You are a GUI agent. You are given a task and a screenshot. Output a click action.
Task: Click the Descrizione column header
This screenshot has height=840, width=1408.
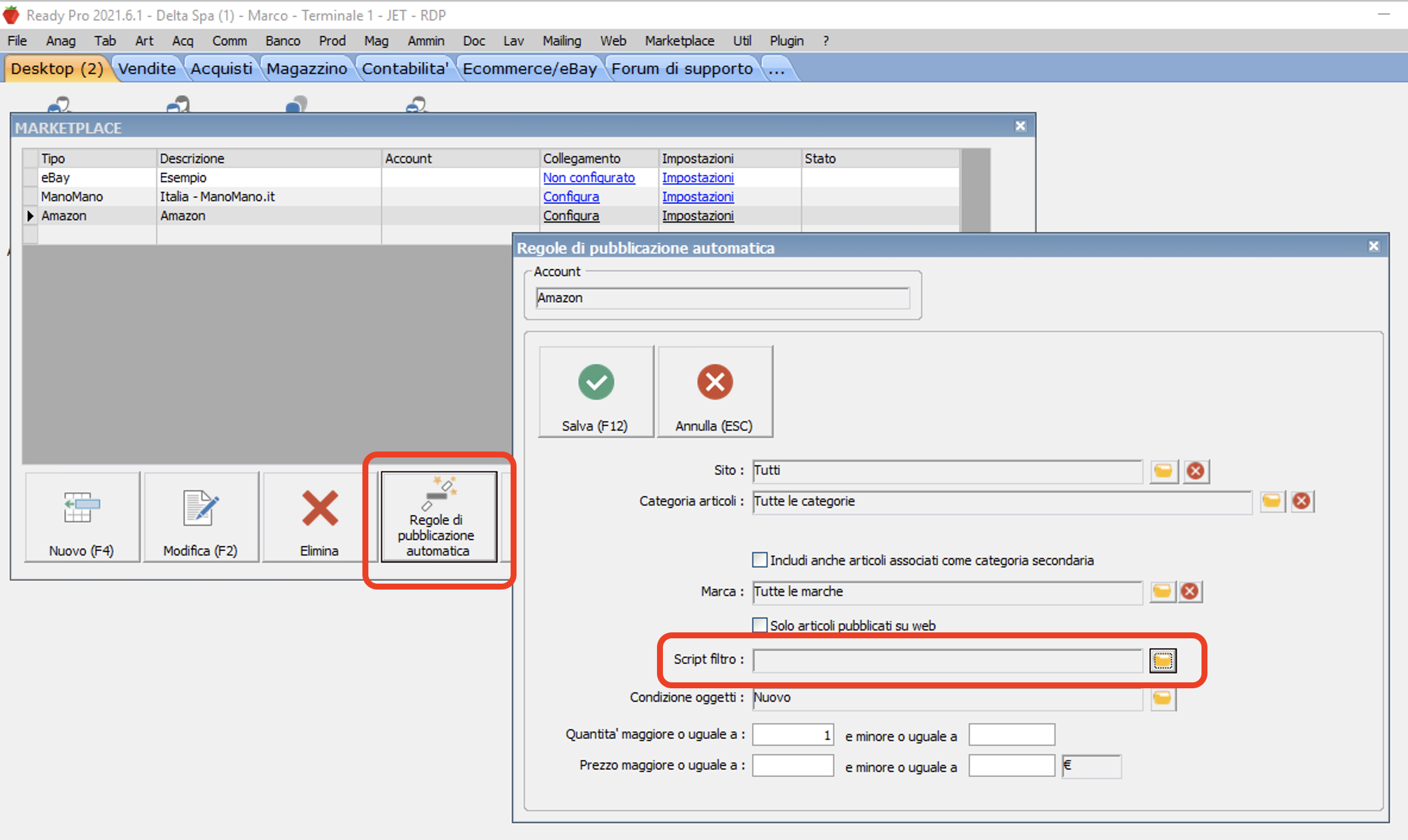point(269,158)
